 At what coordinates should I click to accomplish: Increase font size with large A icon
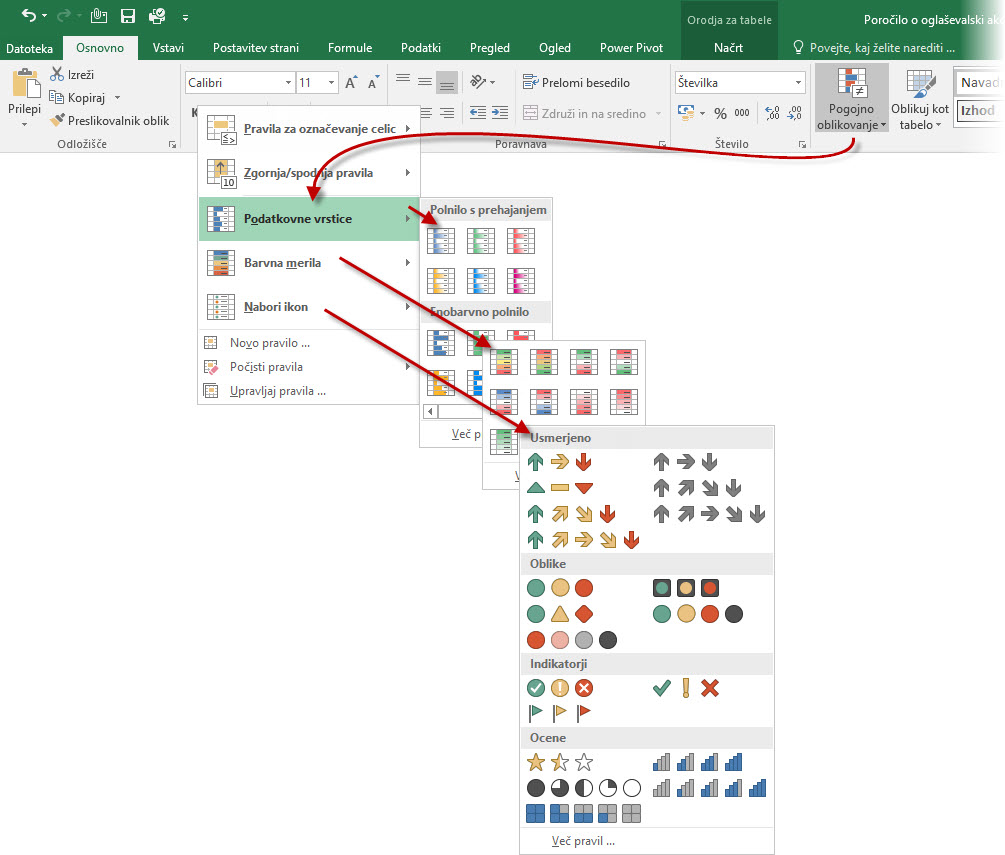tap(351, 83)
